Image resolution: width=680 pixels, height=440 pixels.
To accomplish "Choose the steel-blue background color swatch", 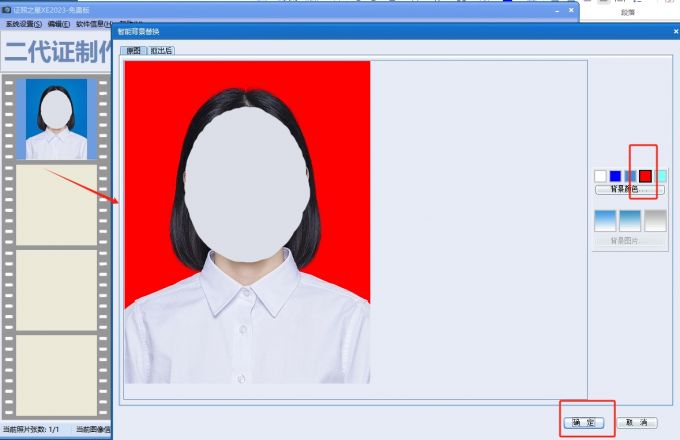I will coord(630,177).
